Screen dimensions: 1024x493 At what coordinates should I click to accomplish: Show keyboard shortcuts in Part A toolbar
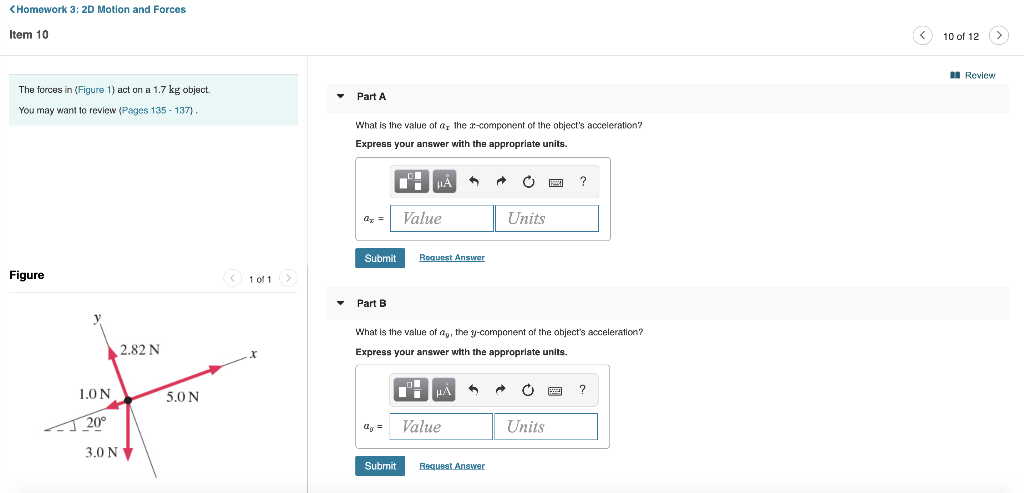click(x=556, y=183)
